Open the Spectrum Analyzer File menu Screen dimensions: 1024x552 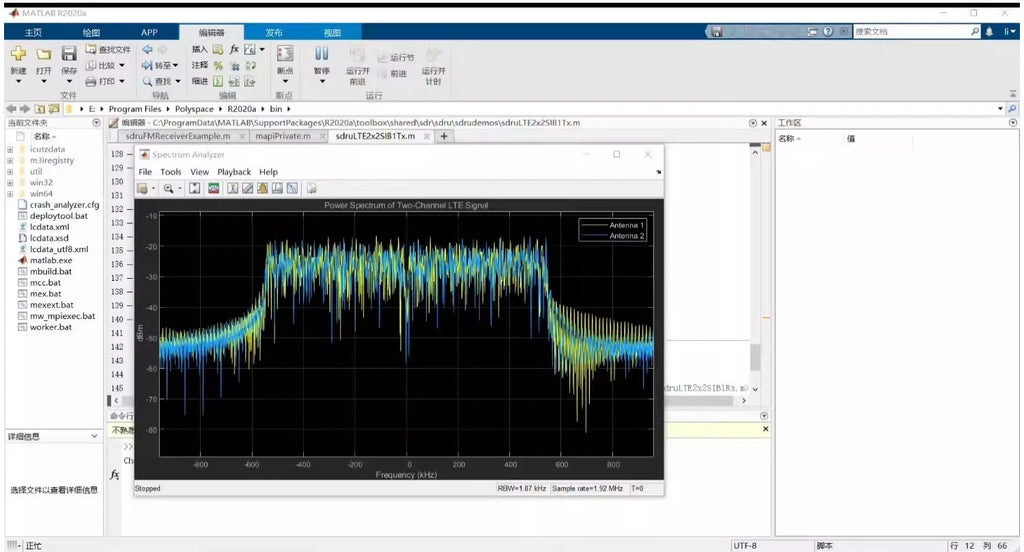pos(145,172)
